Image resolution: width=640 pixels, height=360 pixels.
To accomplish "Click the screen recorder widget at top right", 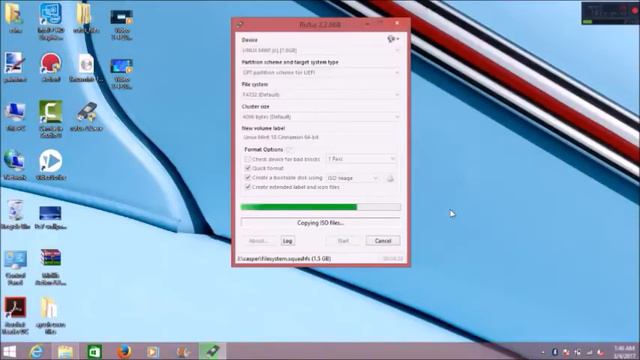I will coord(610,13).
